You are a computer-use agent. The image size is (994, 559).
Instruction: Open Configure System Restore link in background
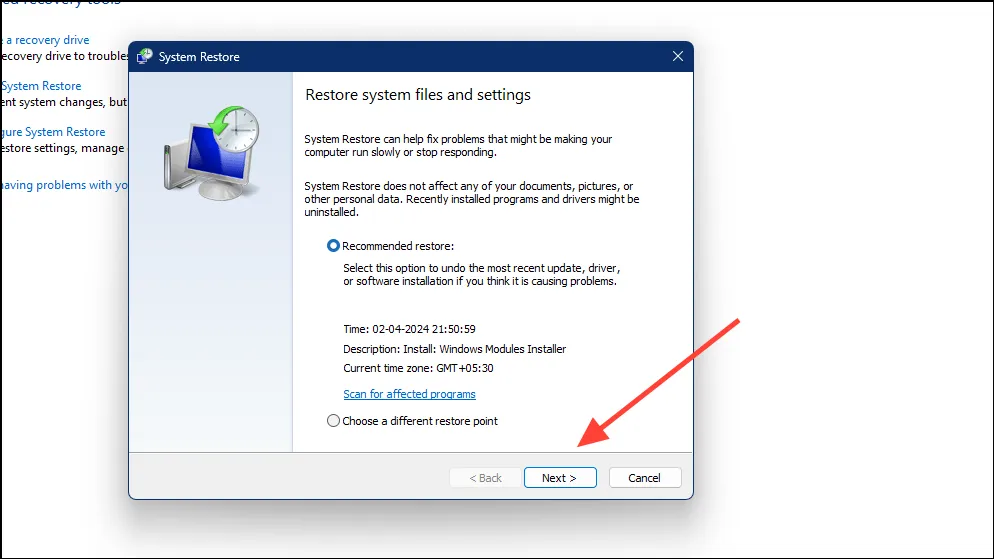pos(53,132)
